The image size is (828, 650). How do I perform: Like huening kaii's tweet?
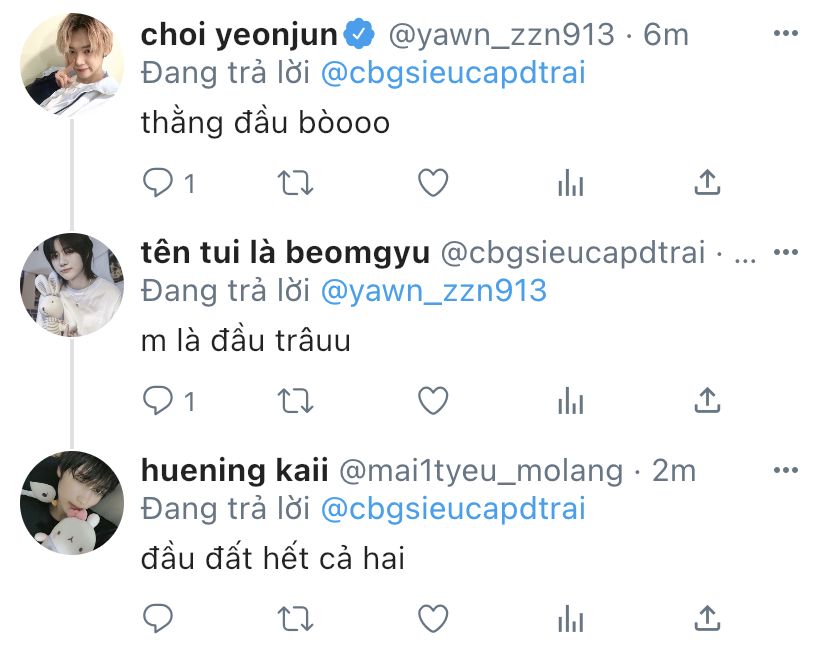pyautogui.click(x=433, y=618)
